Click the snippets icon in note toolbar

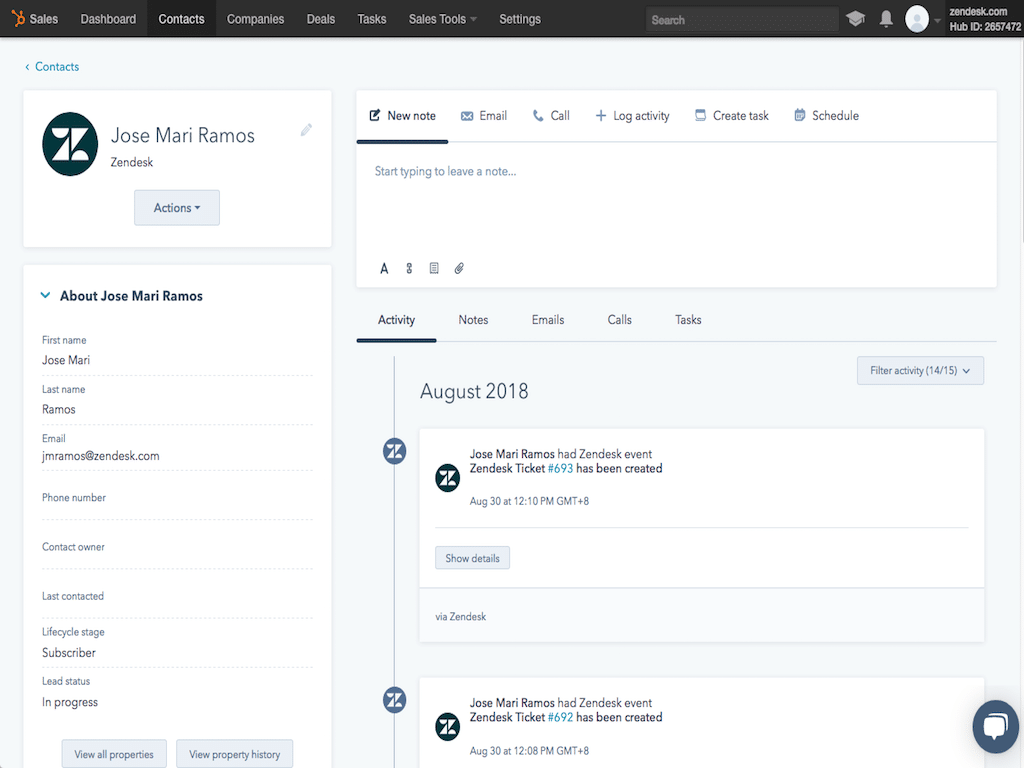coord(409,268)
